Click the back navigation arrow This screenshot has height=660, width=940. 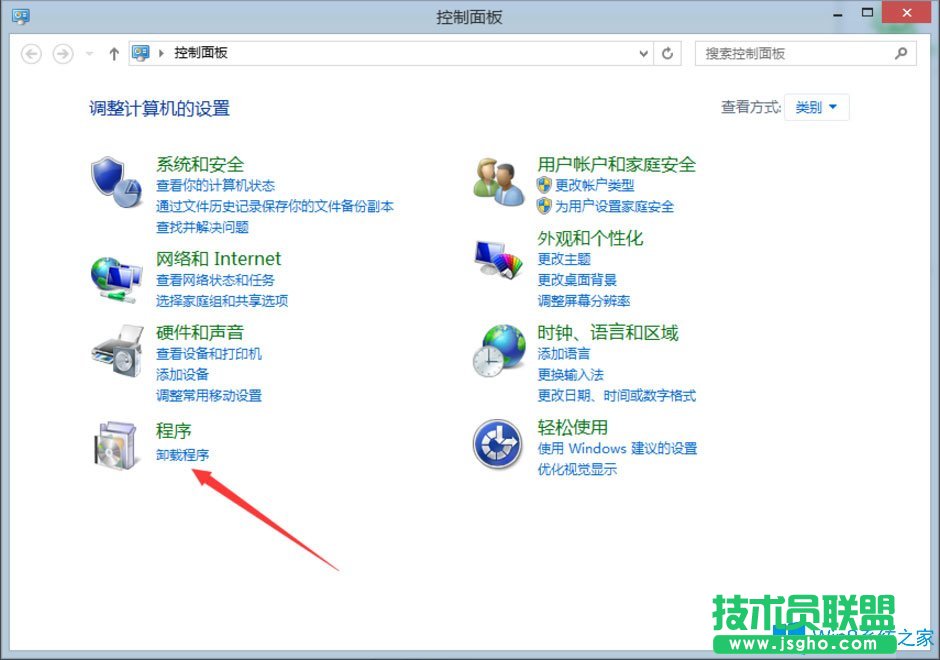[31, 54]
